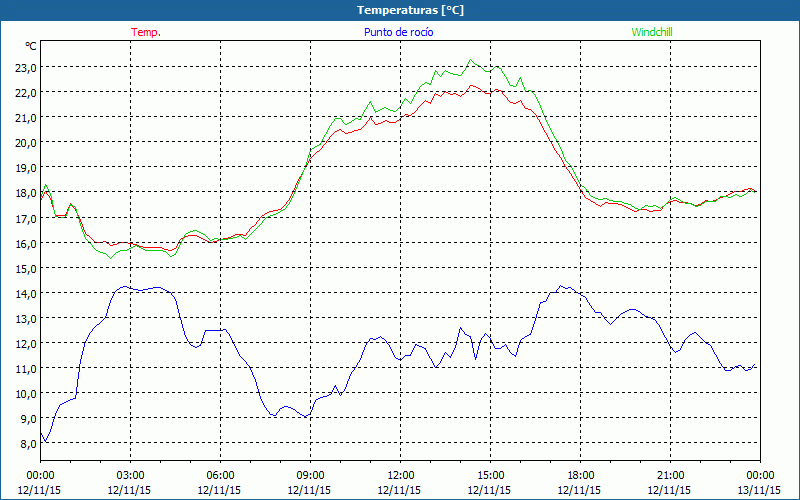The height and width of the screenshot is (500, 800).
Task: Click the 18:00 time axis label
Action: (580, 475)
